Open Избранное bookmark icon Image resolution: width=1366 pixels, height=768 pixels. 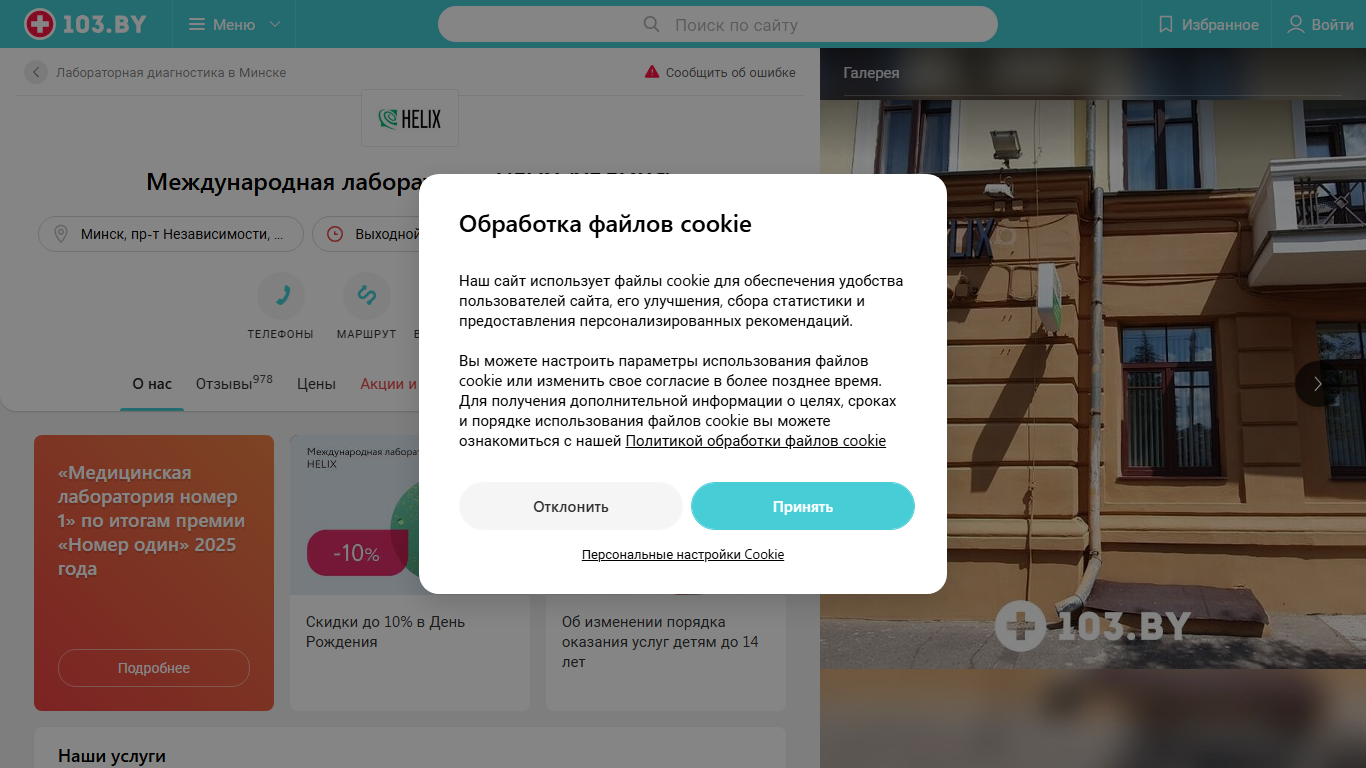[1165, 24]
